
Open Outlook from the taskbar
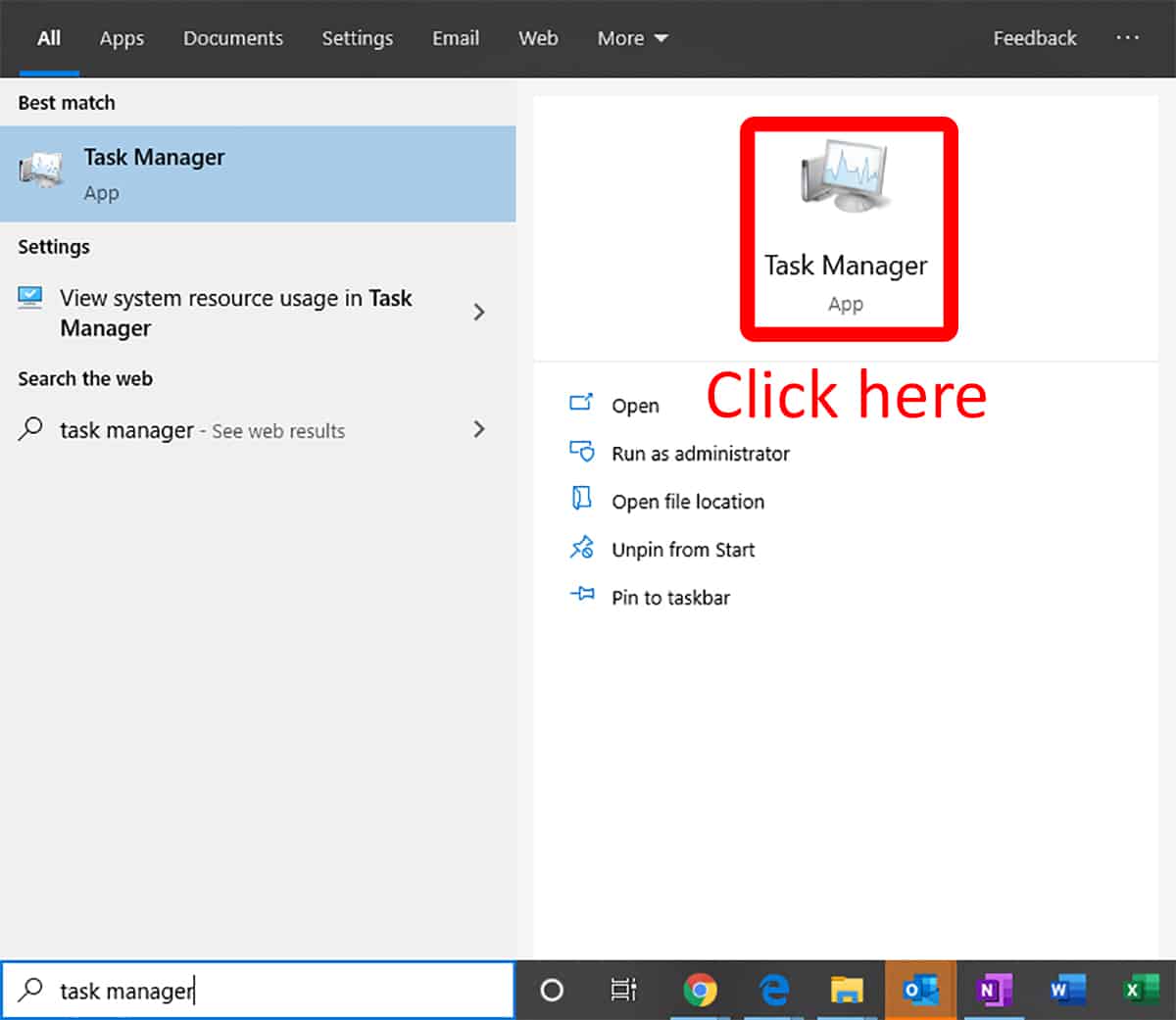click(920, 991)
